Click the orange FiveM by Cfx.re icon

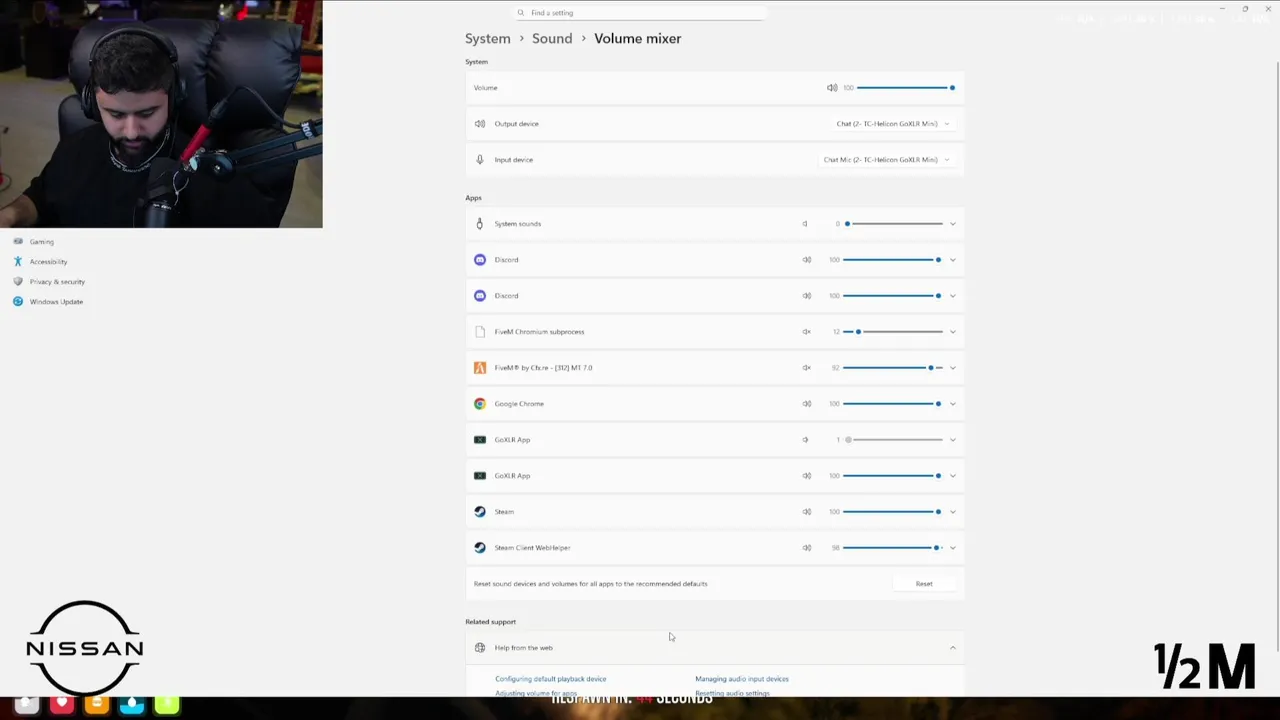click(480, 368)
